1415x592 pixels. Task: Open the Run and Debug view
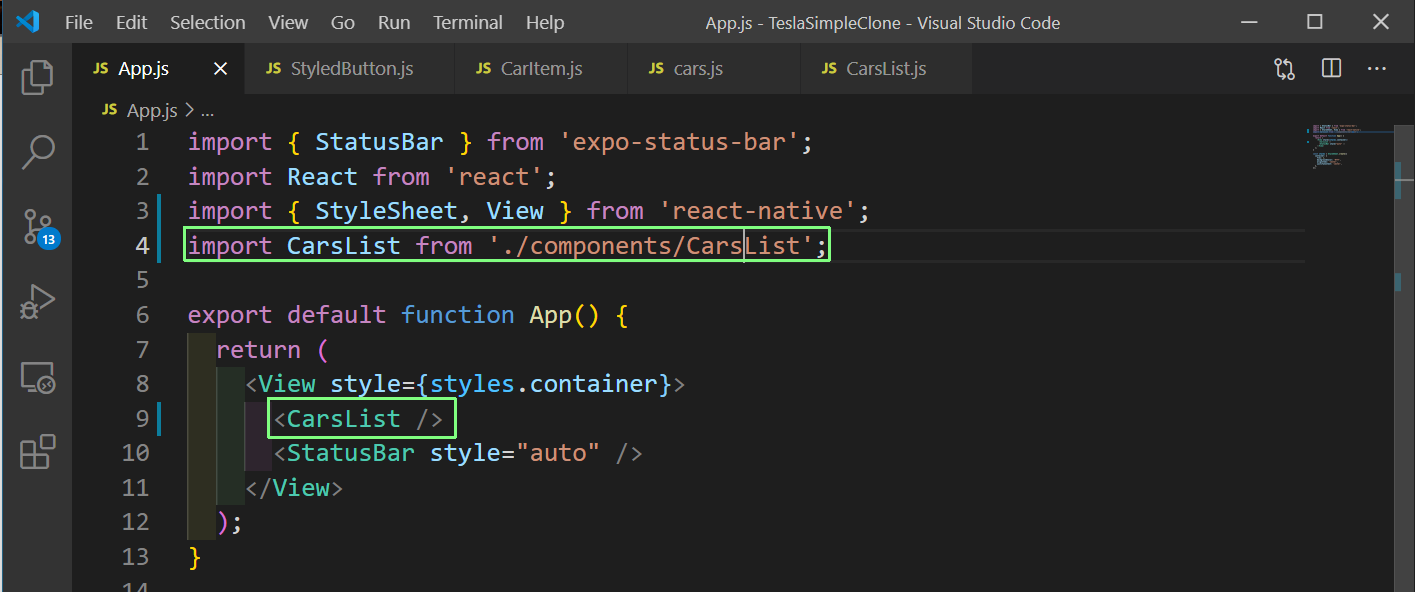coord(37,302)
